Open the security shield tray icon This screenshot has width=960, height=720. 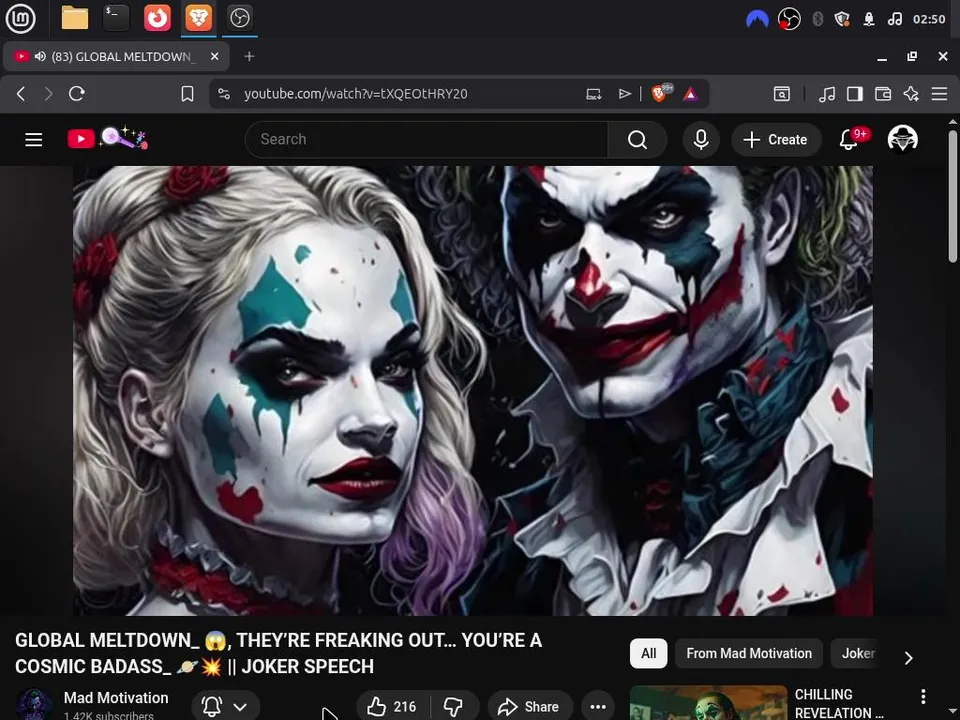pyautogui.click(x=842, y=19)
